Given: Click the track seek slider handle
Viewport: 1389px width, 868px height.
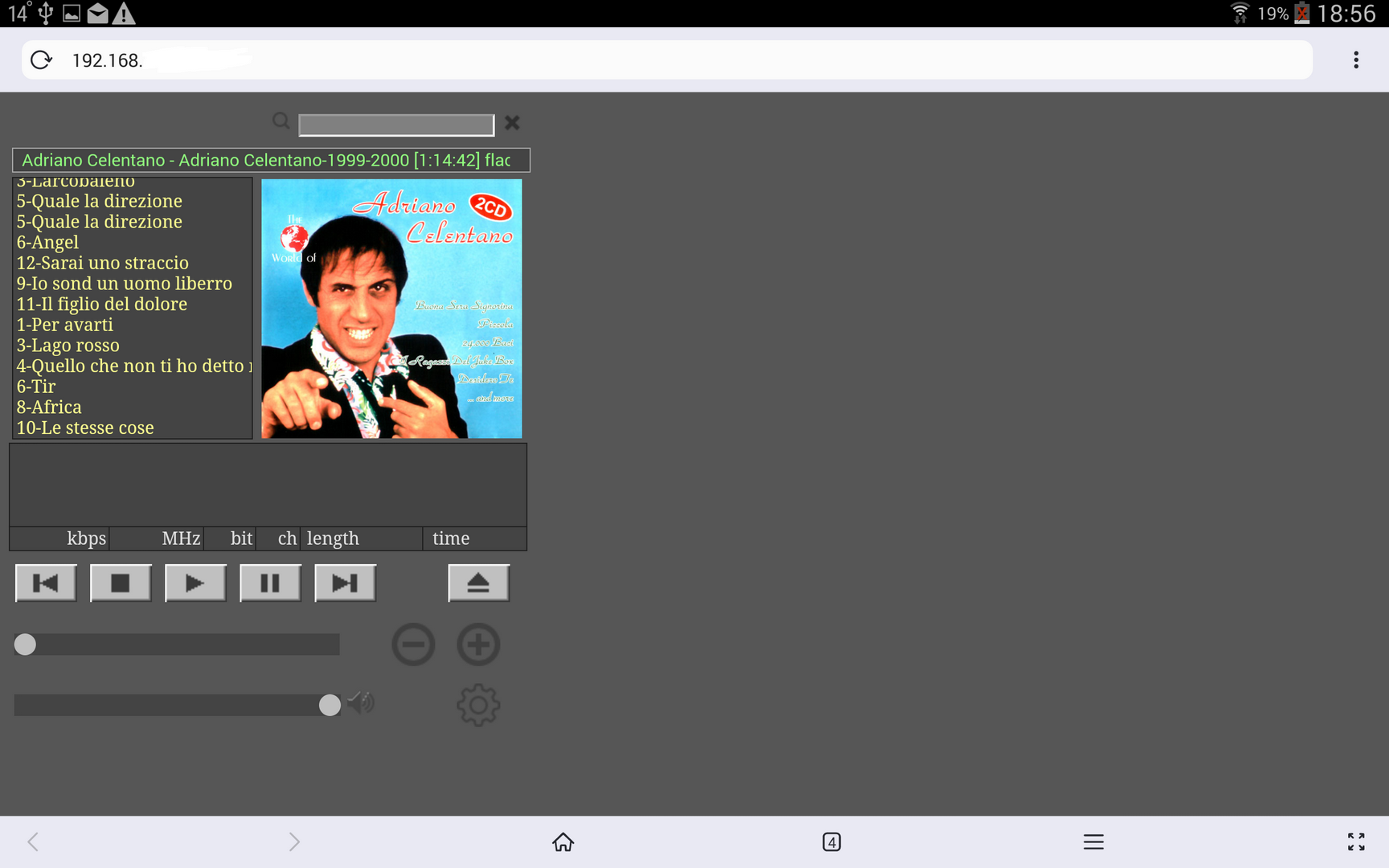Looking at the screenshot, I should tap(25, 645).
